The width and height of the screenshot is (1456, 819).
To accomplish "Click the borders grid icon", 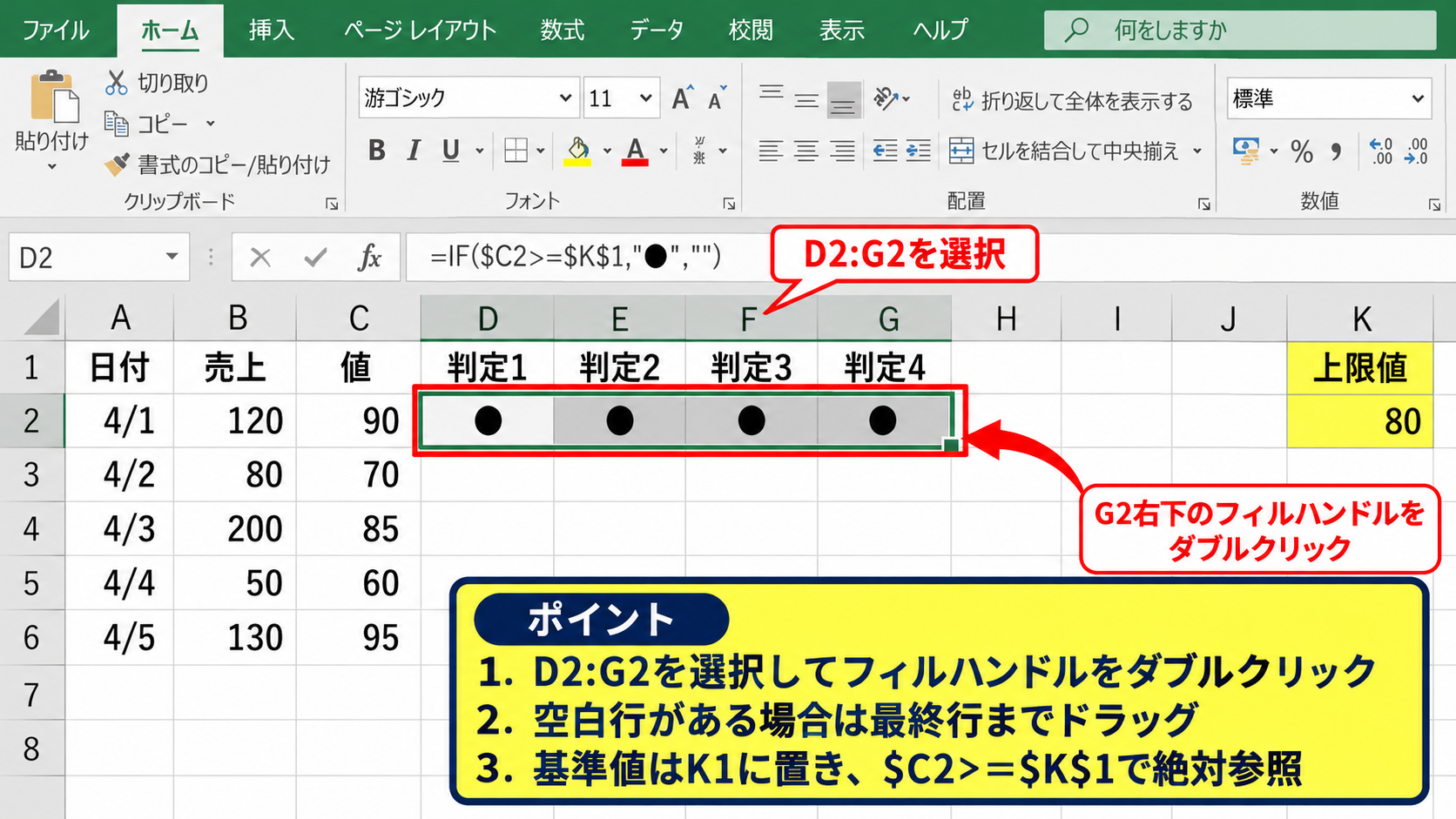I will tap(516, 151).
